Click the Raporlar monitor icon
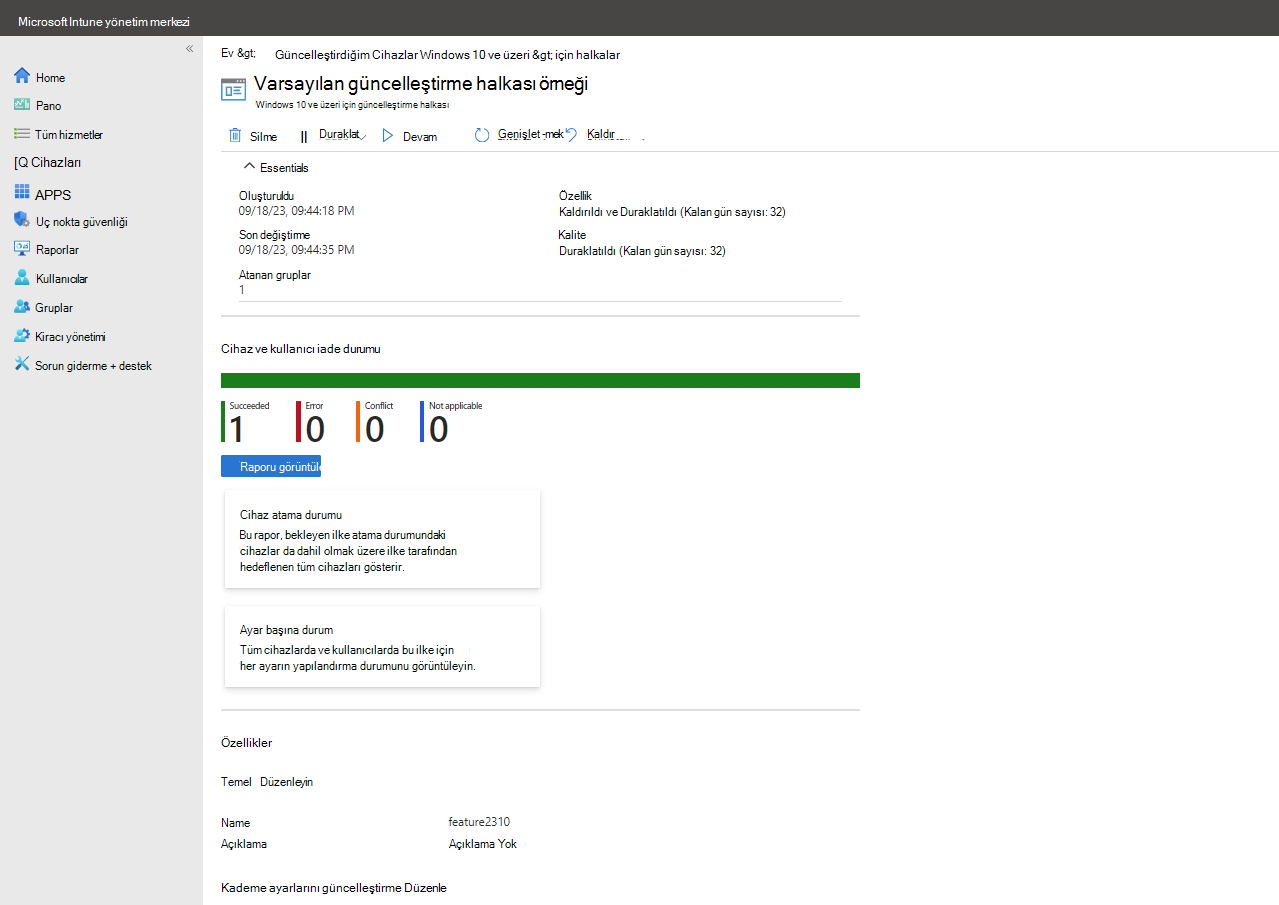 pyautogui.click(x=22, y=248)
